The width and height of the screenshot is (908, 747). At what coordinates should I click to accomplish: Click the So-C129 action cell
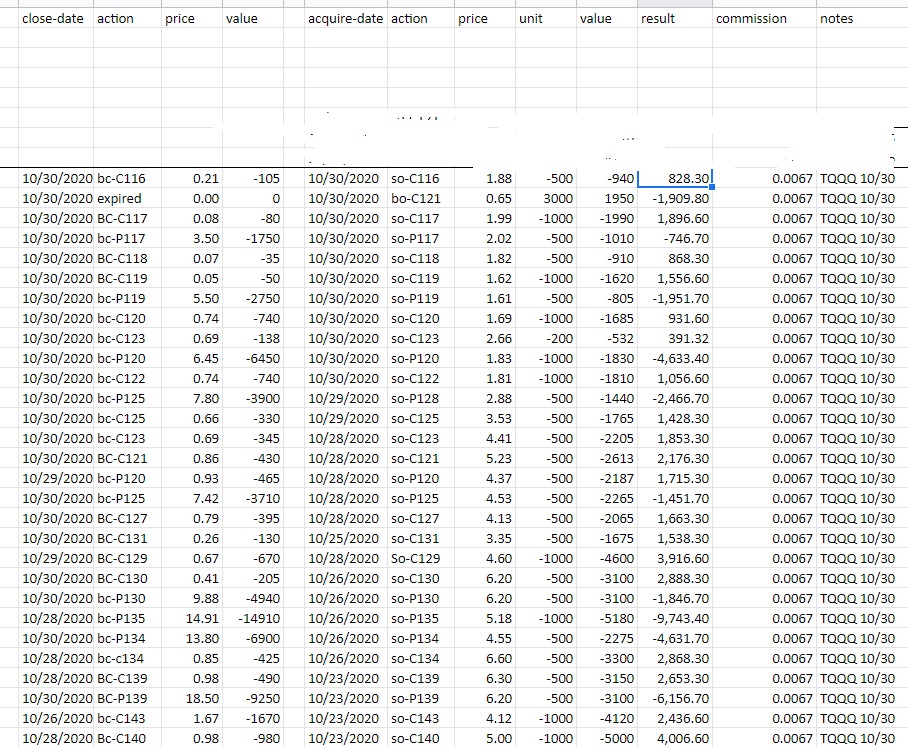[x=415, y=559]
